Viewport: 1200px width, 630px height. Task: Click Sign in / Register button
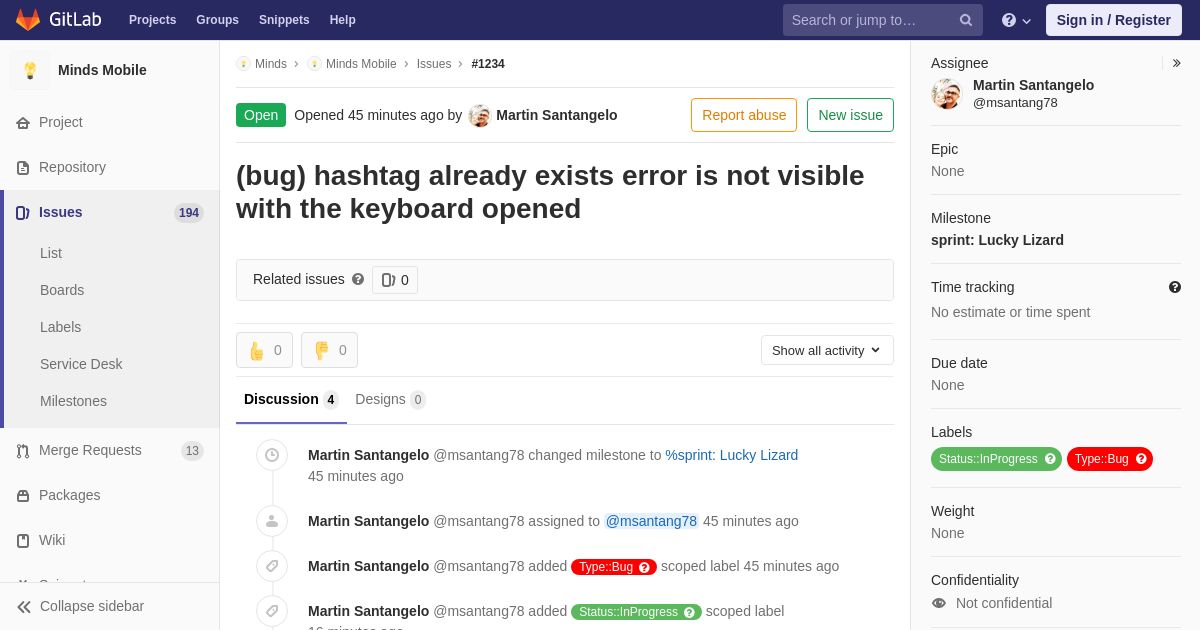1114,20
